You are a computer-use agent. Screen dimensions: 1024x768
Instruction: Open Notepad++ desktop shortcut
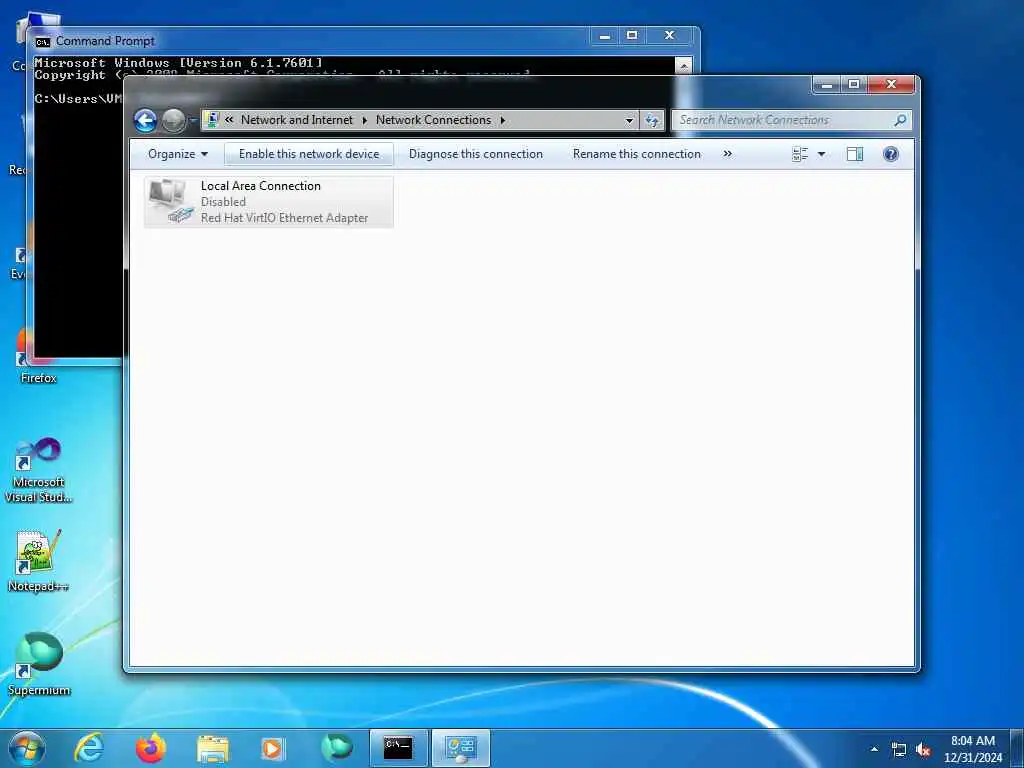[x=39, y=562]
